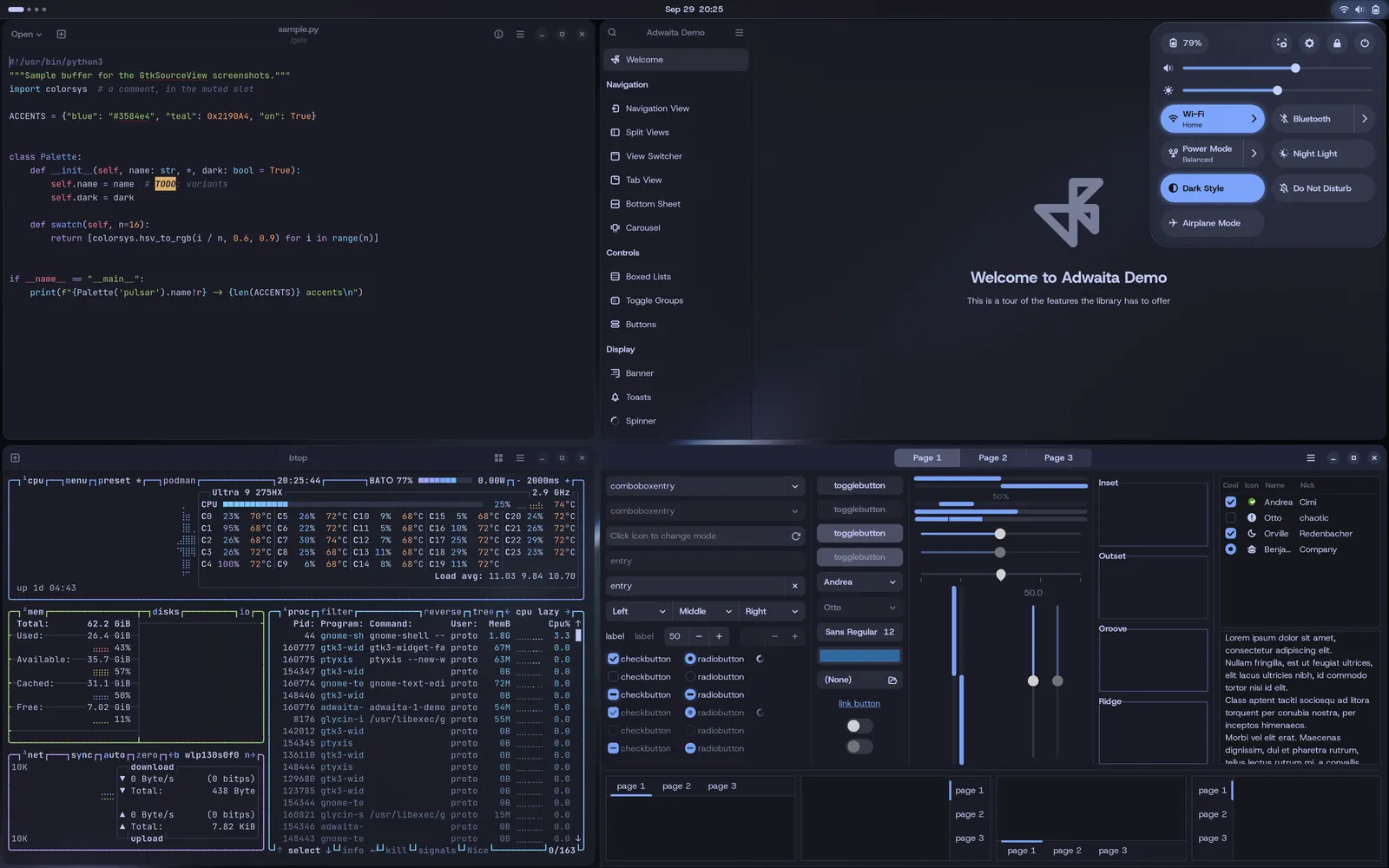Image resolution: width=1389 pixels, height=868 pixels.
Task: Turn on Do Not Disturb
Action: tap(1323, 188)
